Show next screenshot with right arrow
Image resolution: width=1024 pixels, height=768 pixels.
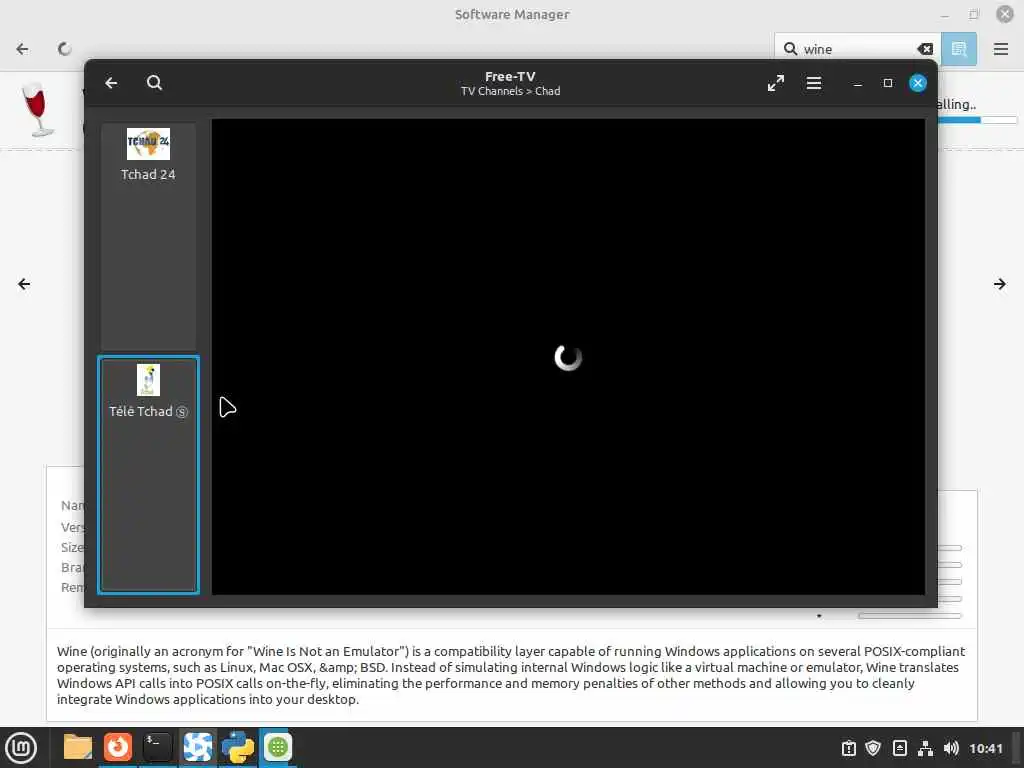[x=1000, y=284]
